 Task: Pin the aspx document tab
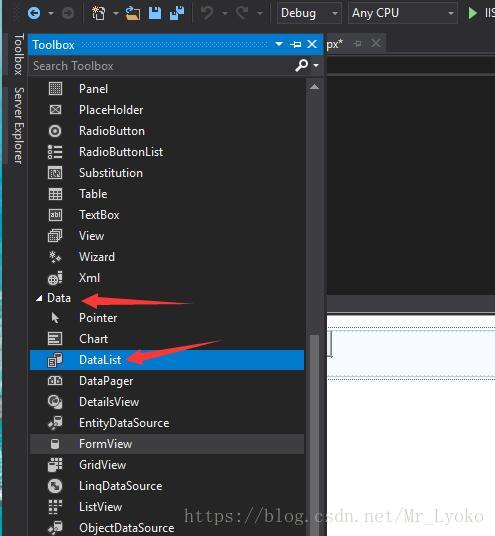coord(358,44)
